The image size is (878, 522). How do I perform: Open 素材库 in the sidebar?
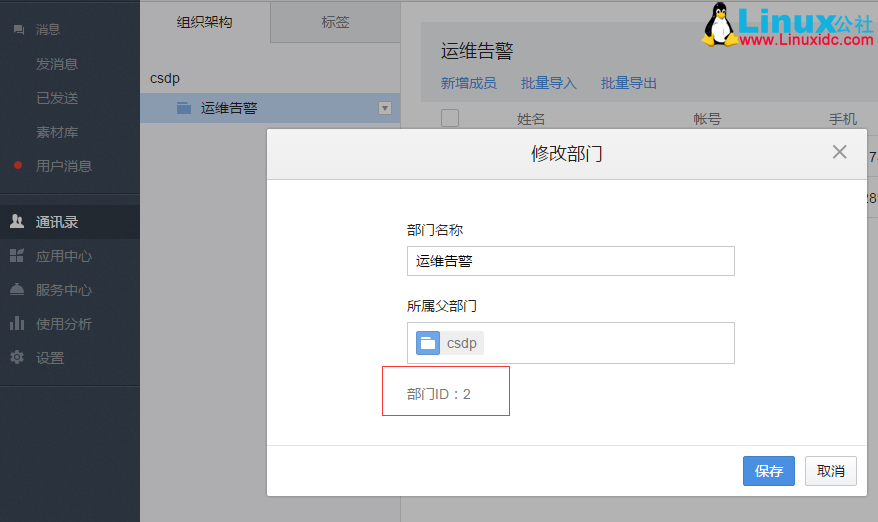tap(57, 132)
